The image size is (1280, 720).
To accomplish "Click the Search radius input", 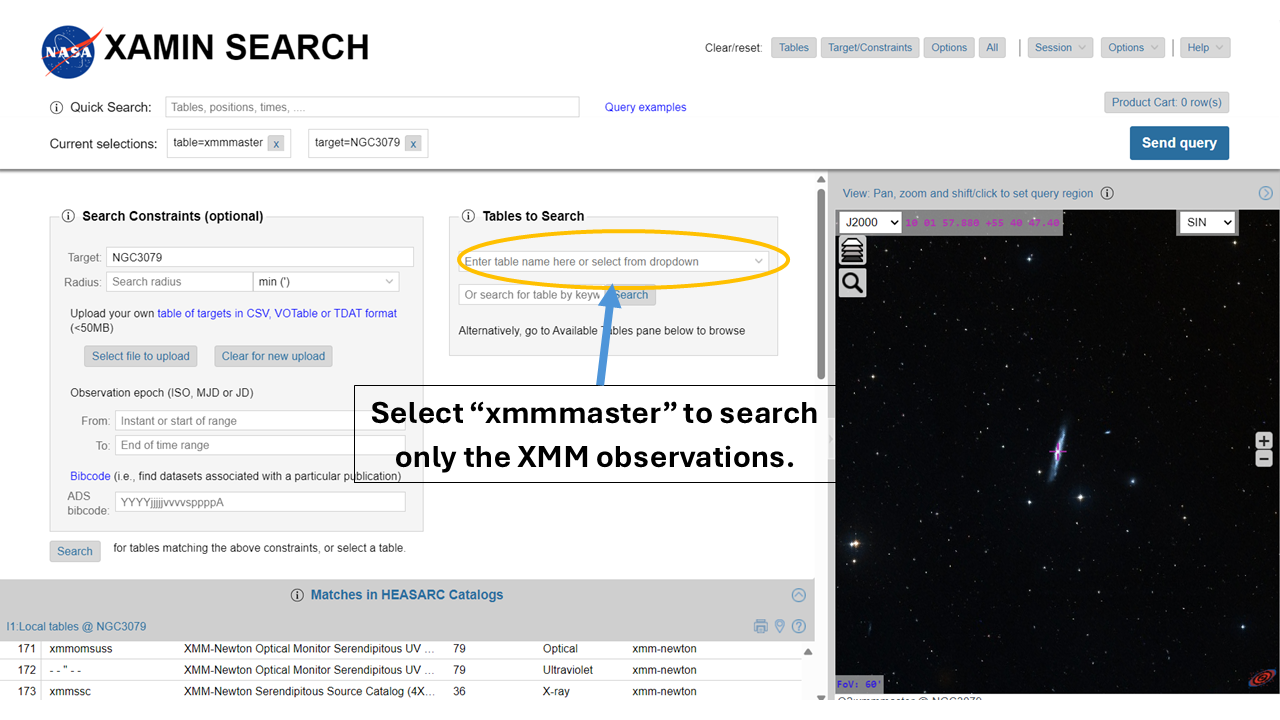I will [180, 282].
